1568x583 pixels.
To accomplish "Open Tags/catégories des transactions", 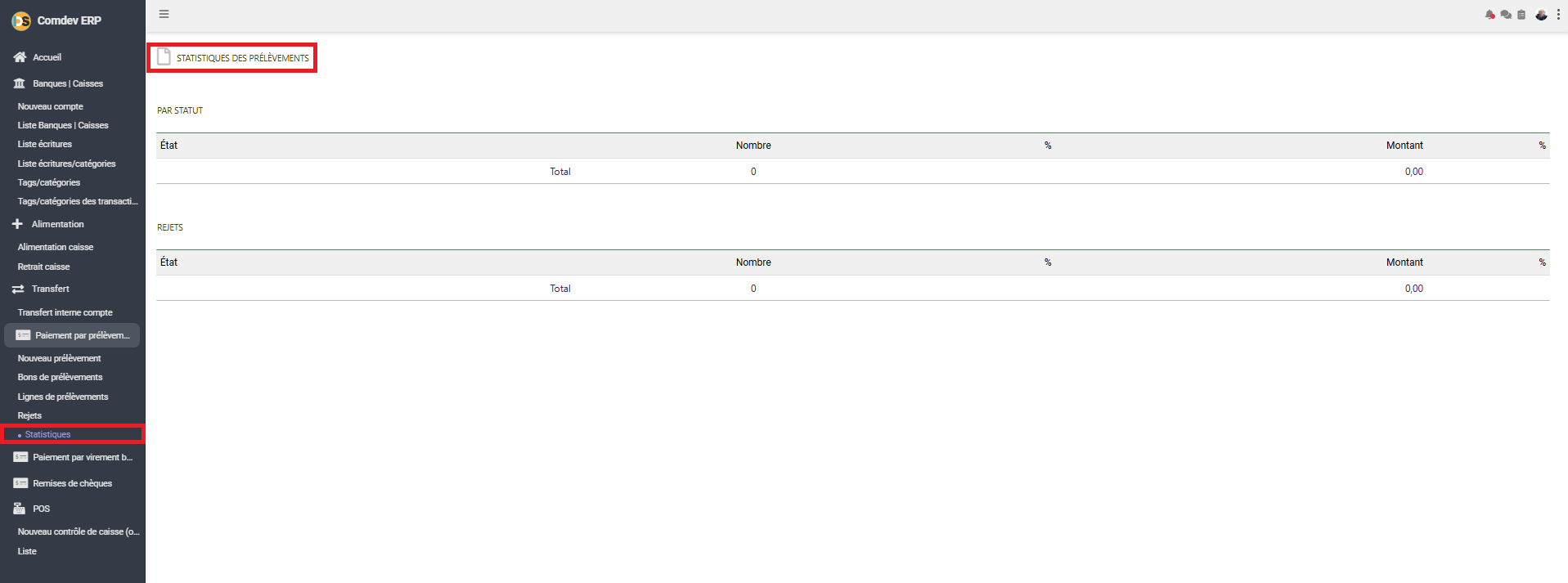I will (x=79, y=201).
